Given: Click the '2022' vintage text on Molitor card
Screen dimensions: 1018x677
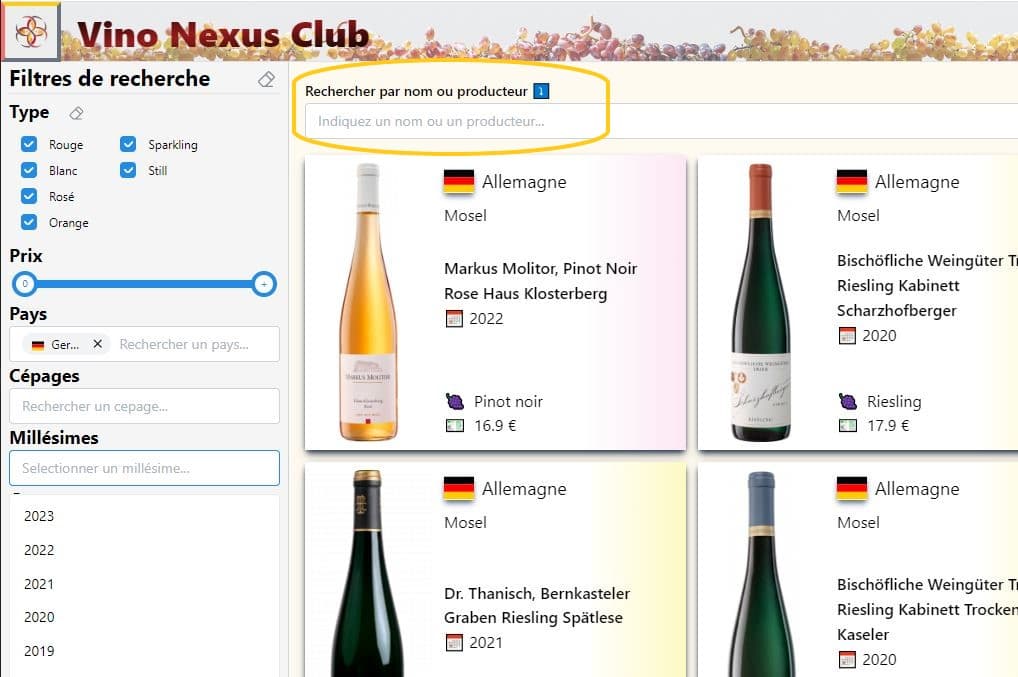Looking at the screenshot, I should pyautogui.click(x=486, y=319).
